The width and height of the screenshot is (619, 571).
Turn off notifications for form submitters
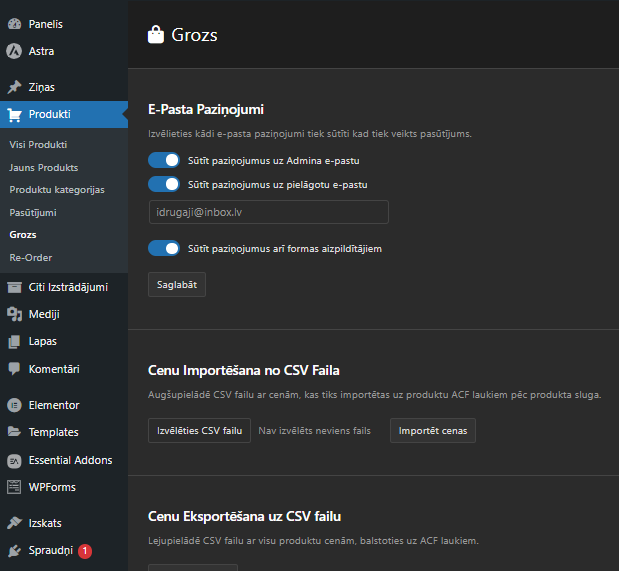(x=164, y=248)
